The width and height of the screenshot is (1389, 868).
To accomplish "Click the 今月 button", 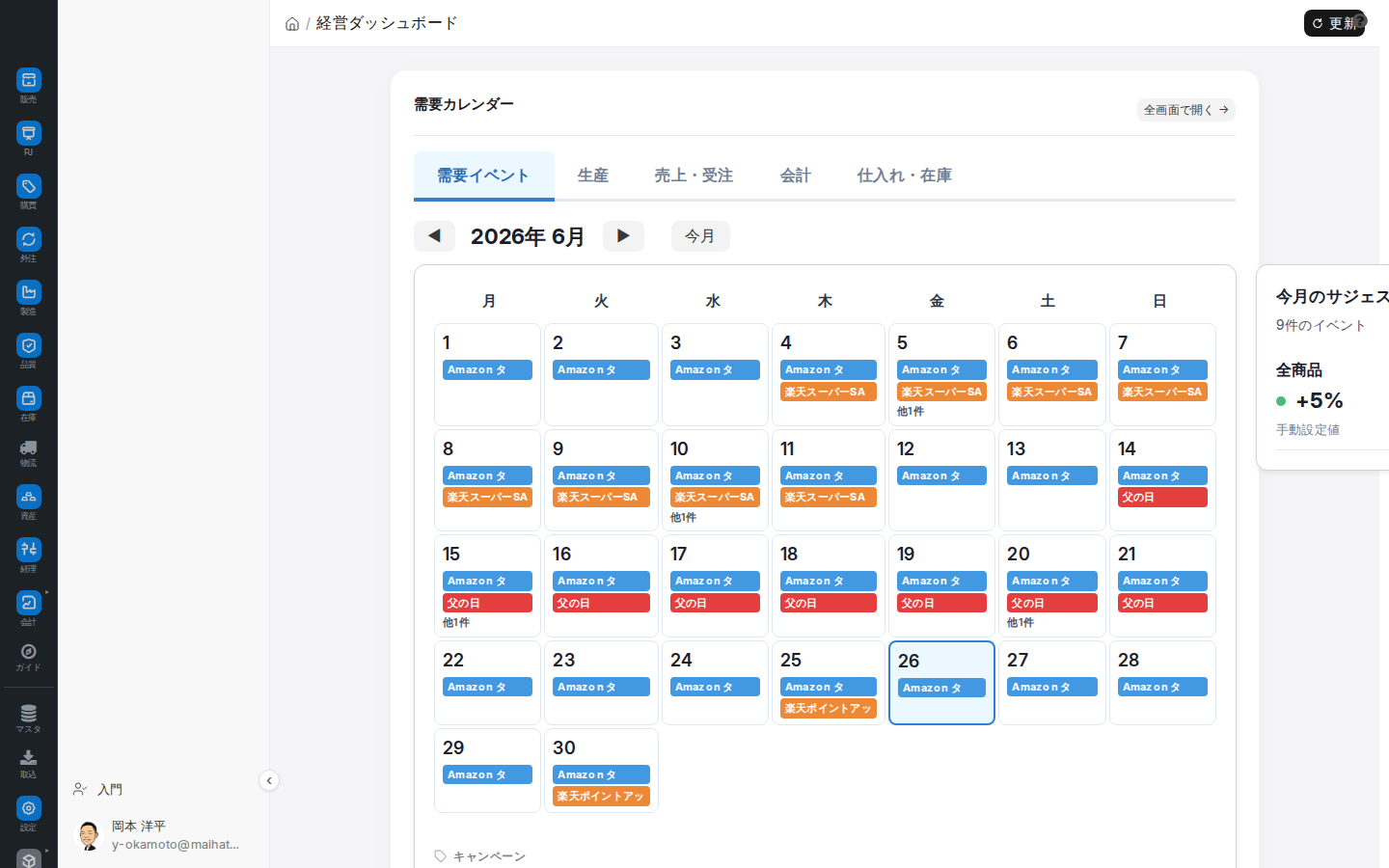I will click(700, 236).
